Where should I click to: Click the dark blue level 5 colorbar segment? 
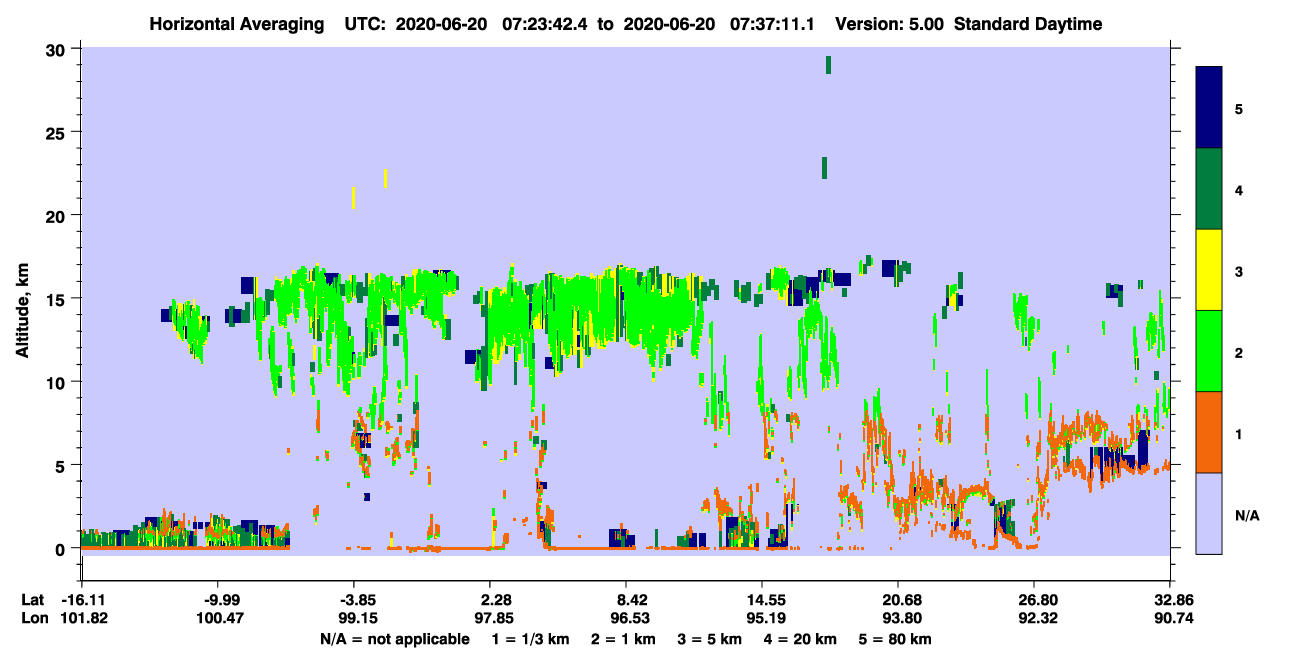pyautogui.click(x=1209, y=108)
